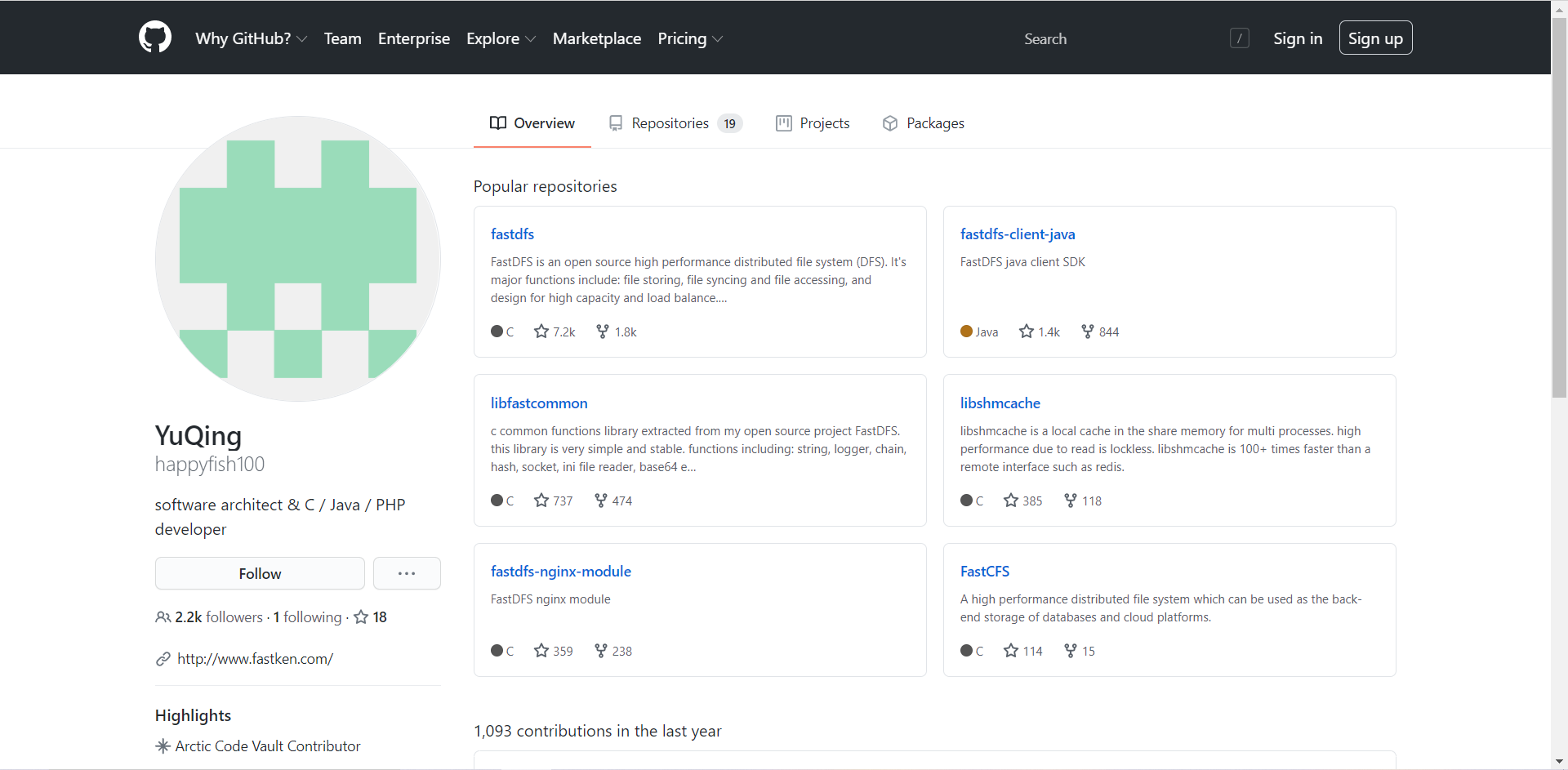The height and width of the screenshot is (770, 1568).
Task: Click the slash shortcut icon in search
Action: click(x=1239, y=38)
